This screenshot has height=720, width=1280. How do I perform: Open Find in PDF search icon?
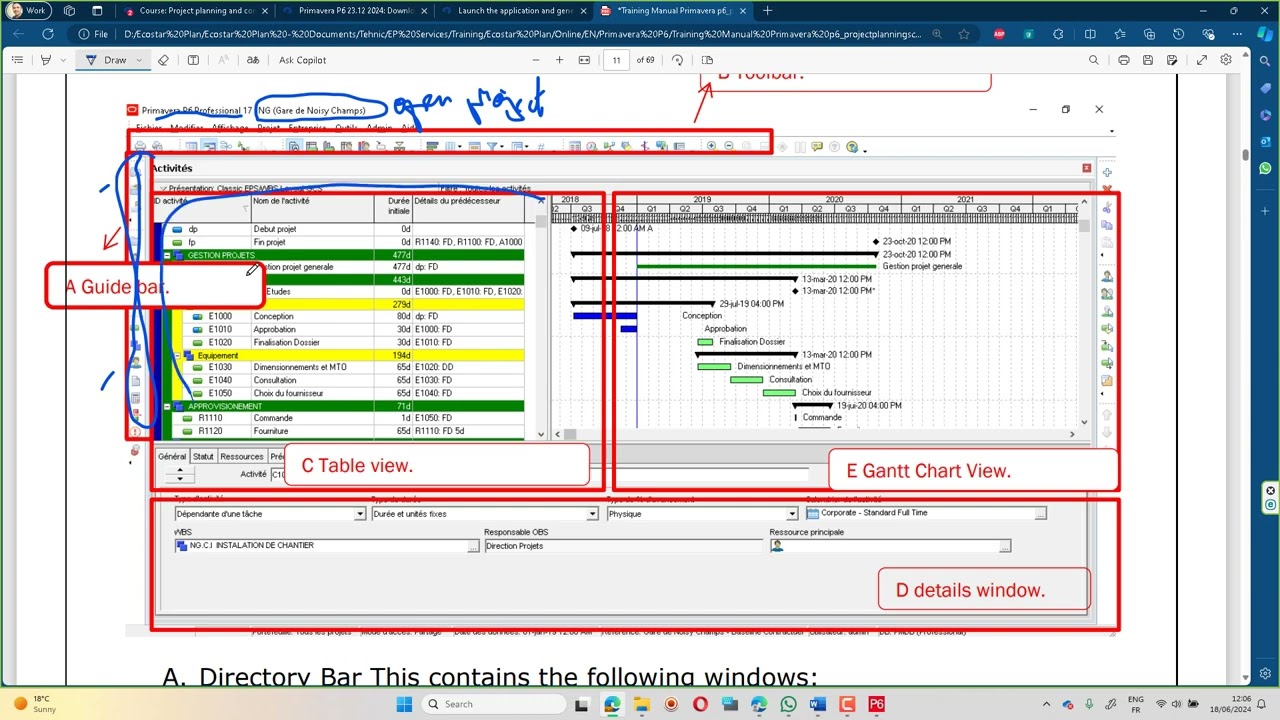[1094, 60]
